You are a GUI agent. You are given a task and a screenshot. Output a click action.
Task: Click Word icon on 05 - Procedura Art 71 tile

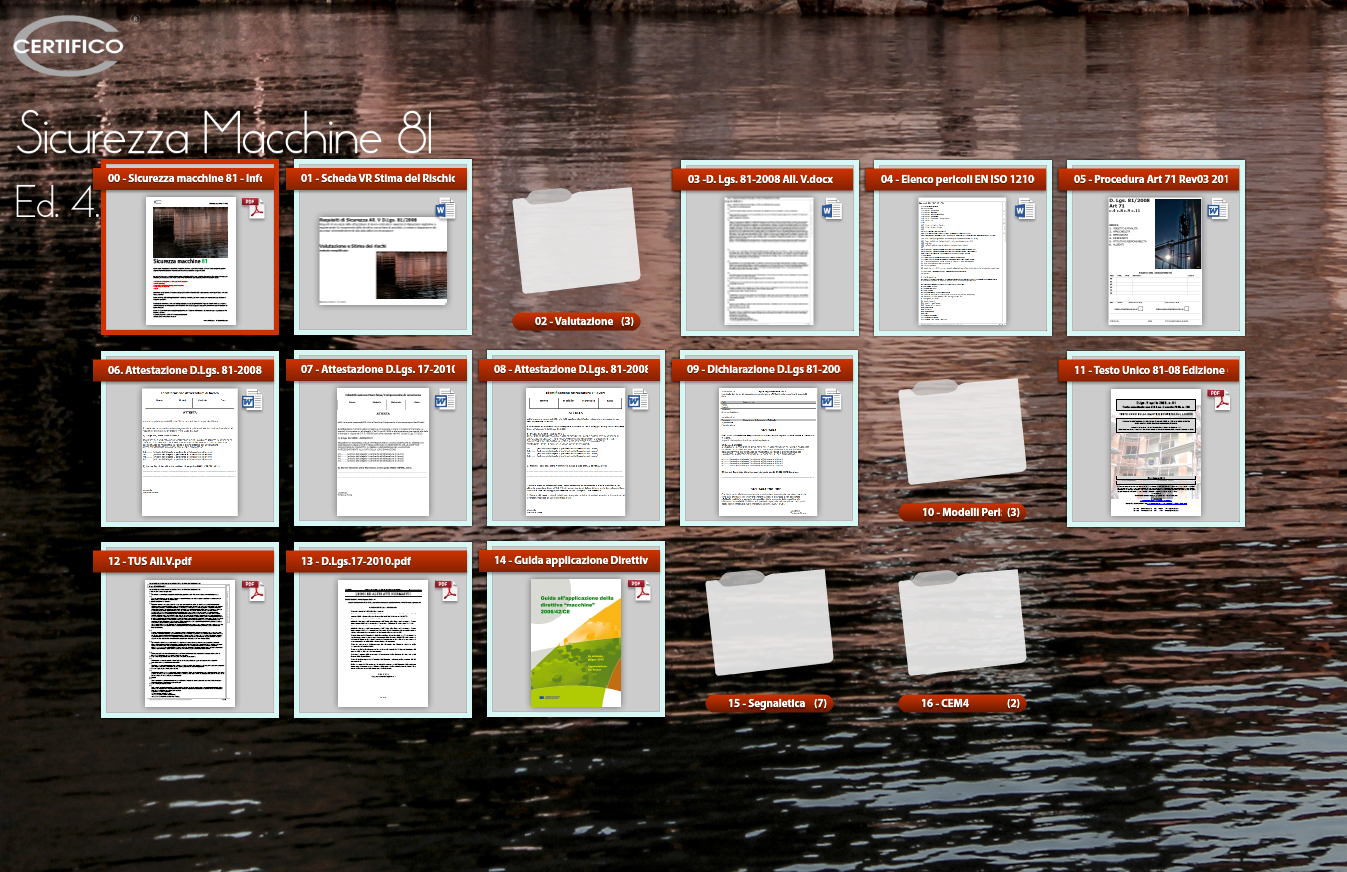[x=1219, y=209]
